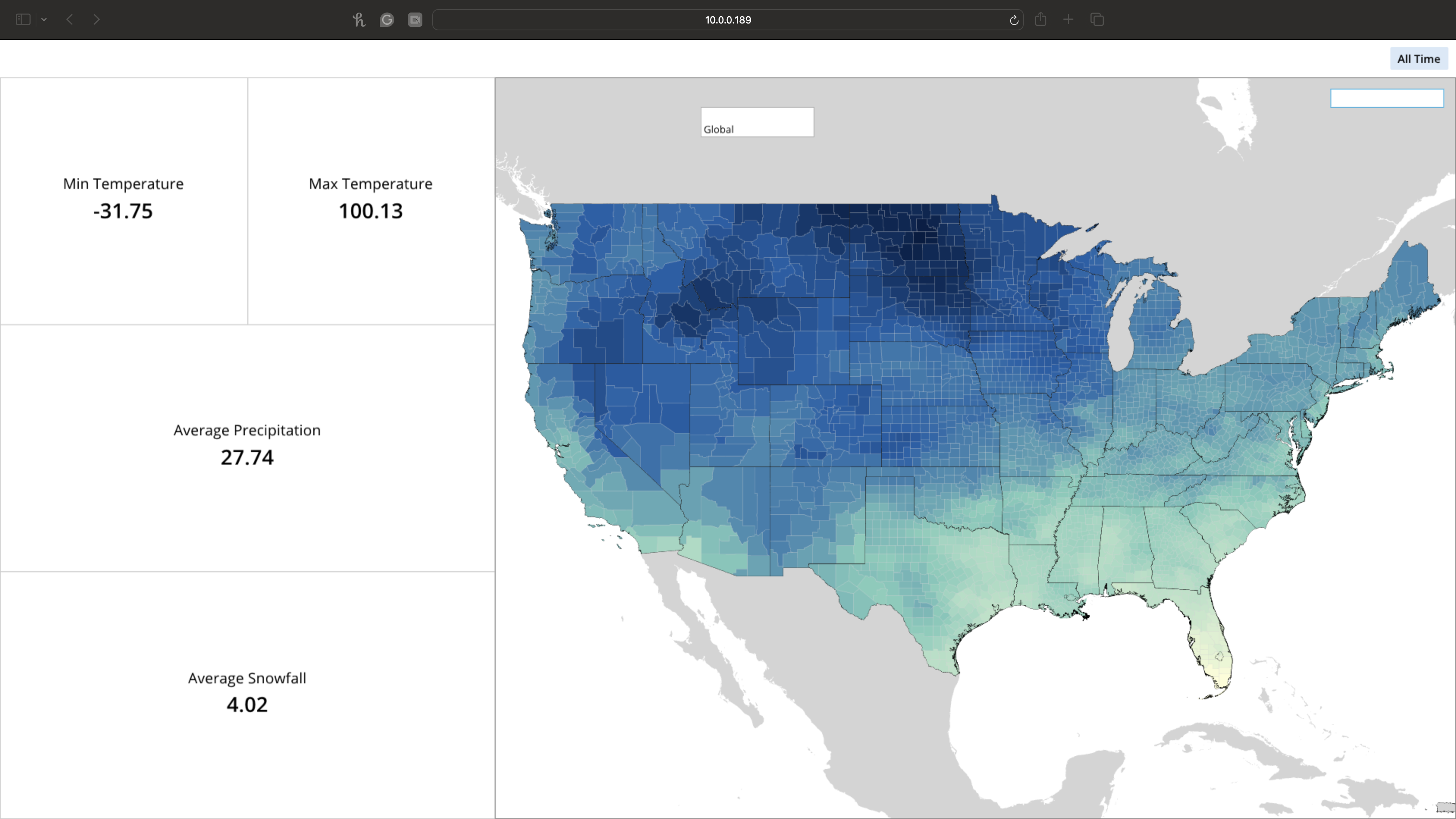Click the map search input box
The height and width of the screenshot is (819, 1456).
tap(1387, 98)
